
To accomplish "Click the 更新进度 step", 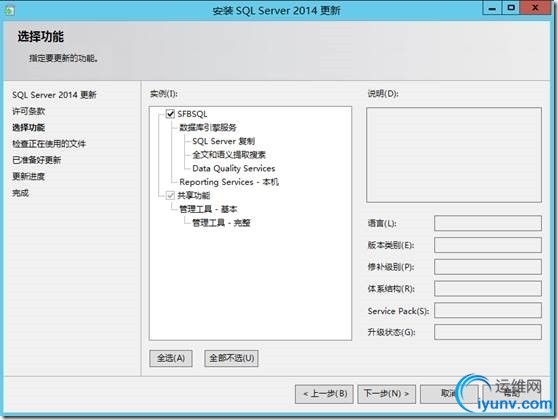I will pos(28,177).
